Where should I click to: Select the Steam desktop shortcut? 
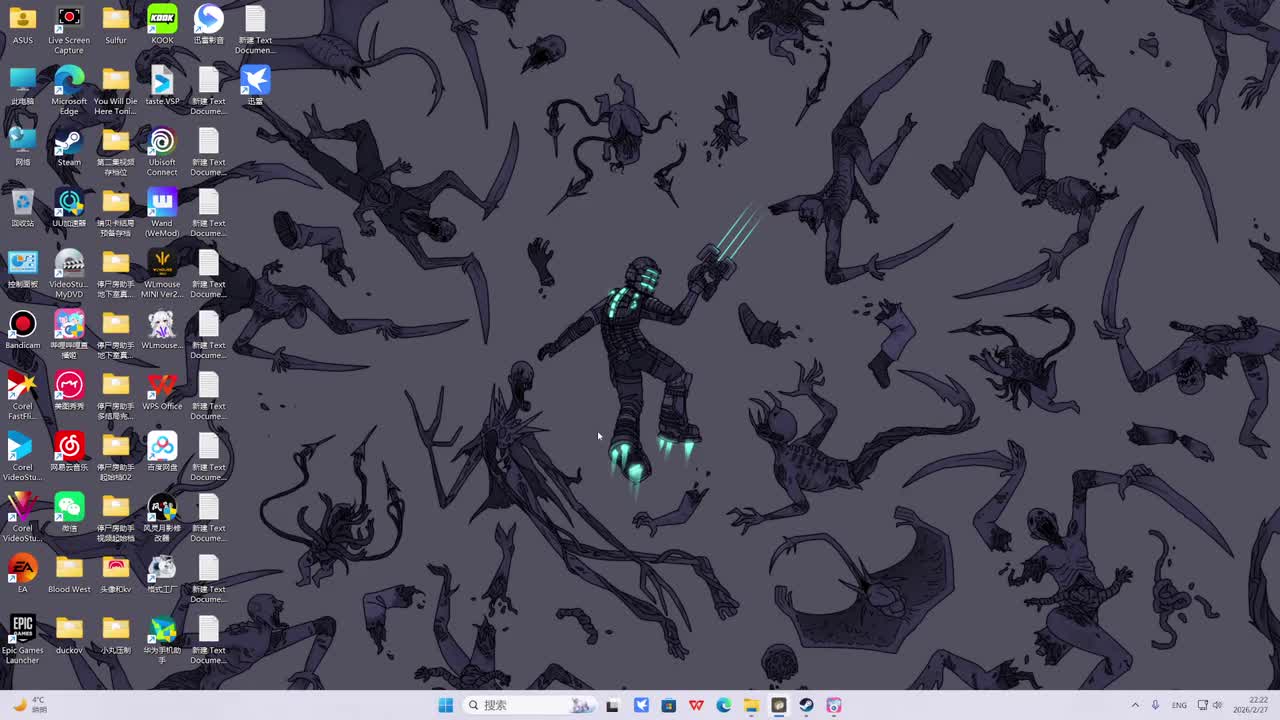coord(69,147)
